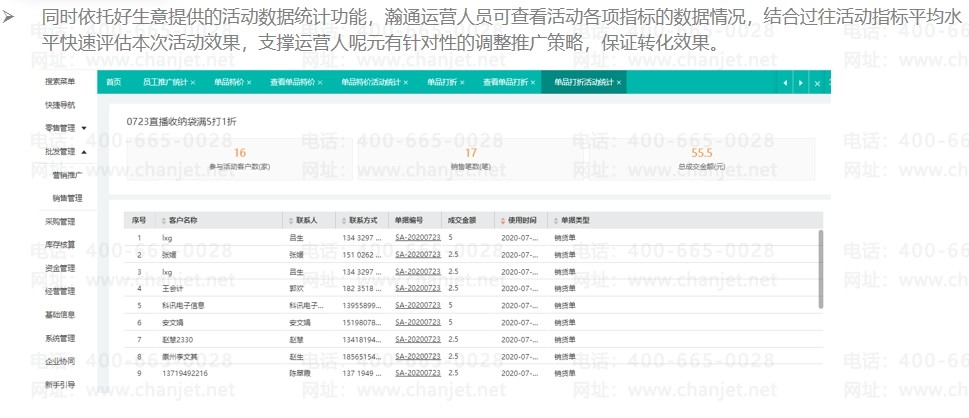Open 经营管理 in the sidebar
The image size is (969, 418).
click(60, 291)
